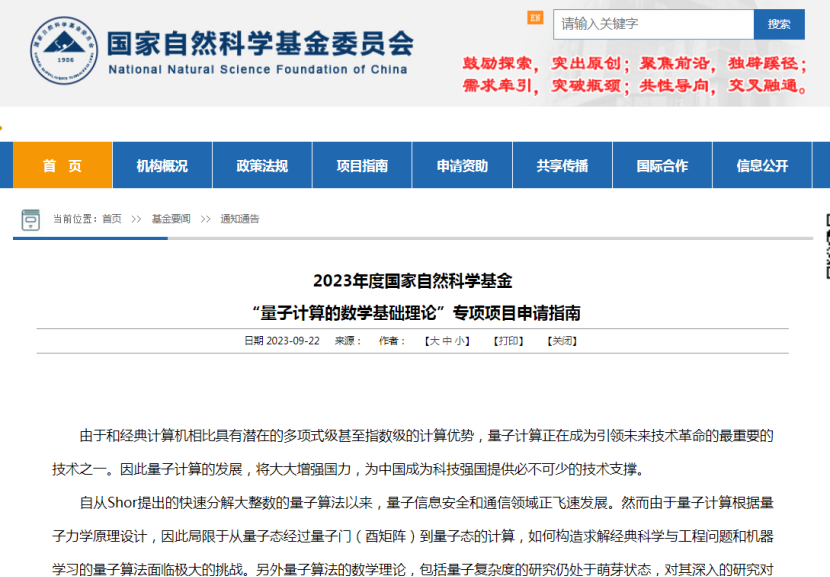Go to 基金要闻 in the breadcrumb

click(x=170, y=219)
